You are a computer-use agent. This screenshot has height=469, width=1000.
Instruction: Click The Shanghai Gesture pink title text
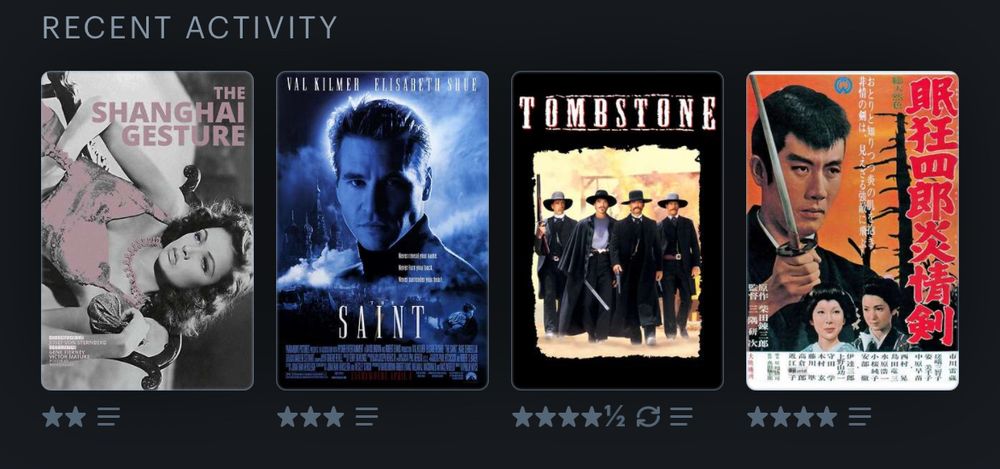coord(168,116)
